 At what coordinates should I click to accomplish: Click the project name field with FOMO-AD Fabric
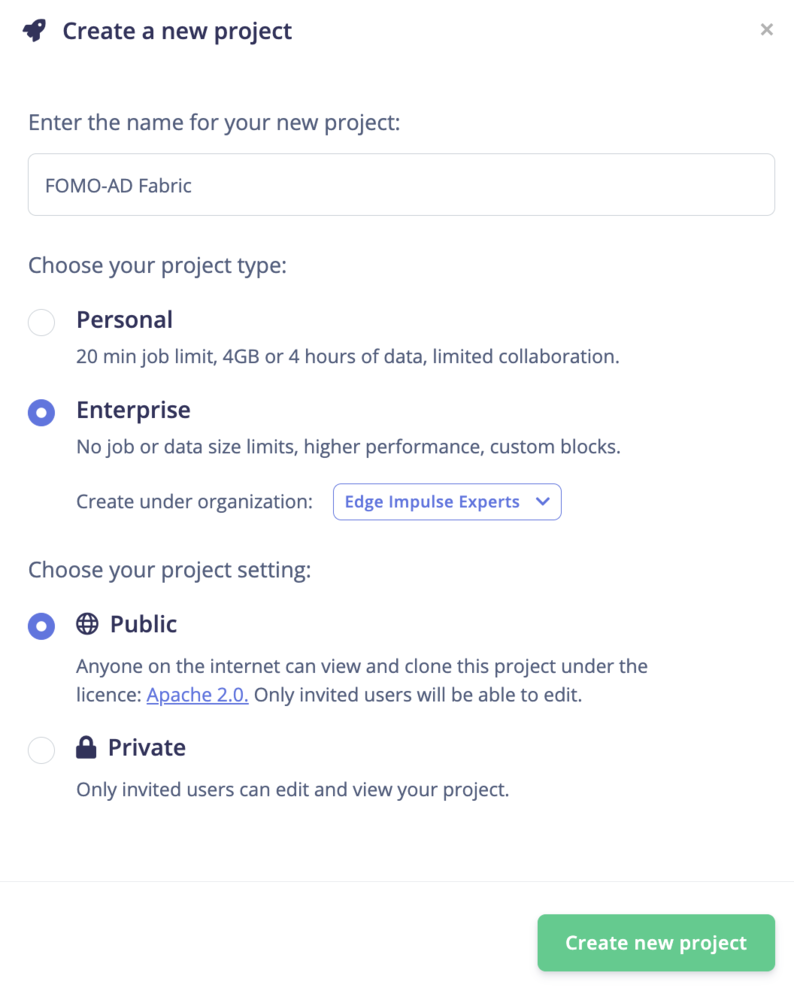coord(401,185)
